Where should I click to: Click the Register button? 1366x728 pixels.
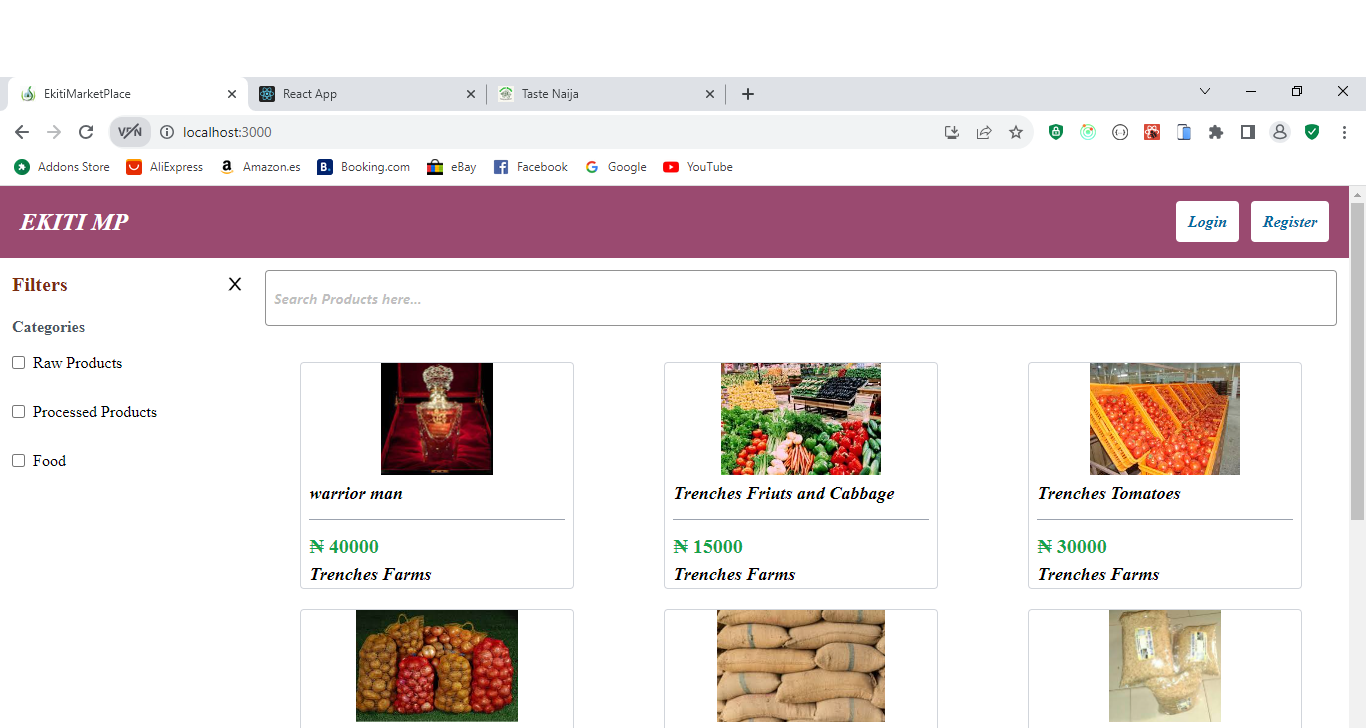pyautogui.click(x=1290, y=222)
